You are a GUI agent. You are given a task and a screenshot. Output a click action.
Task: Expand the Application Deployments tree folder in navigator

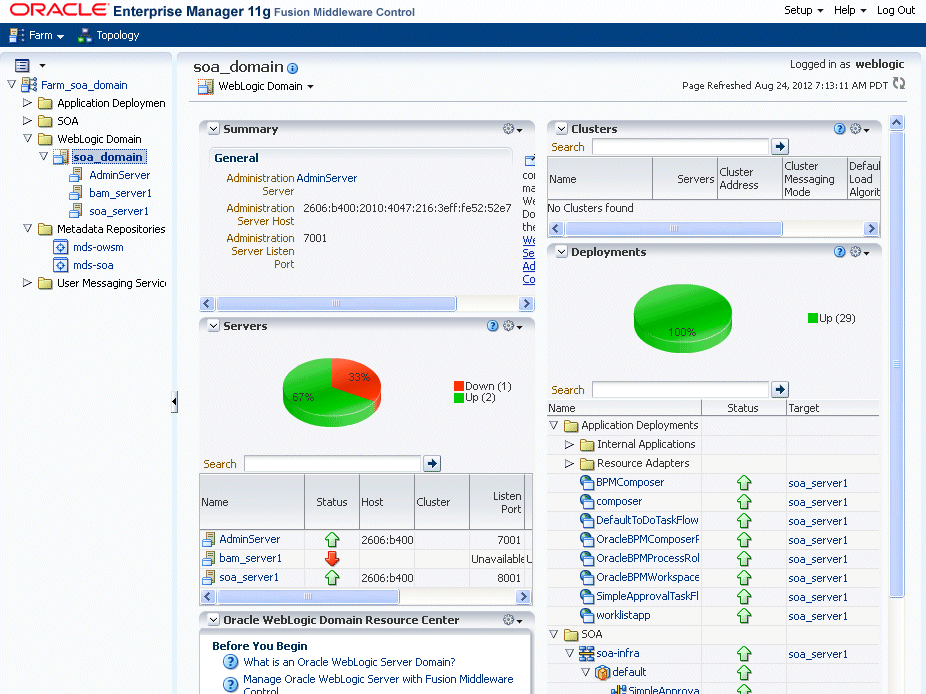[27, 103]
